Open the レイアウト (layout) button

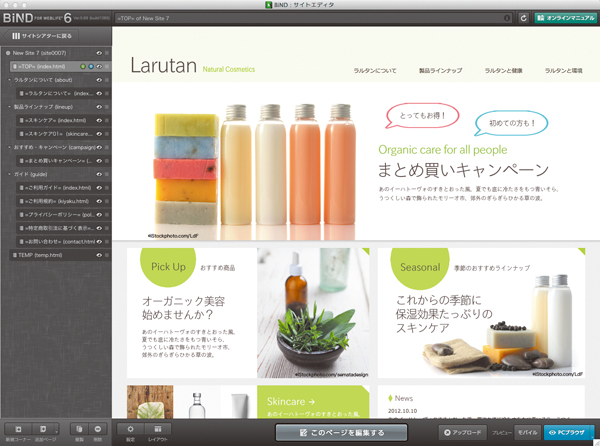(158, 429)
